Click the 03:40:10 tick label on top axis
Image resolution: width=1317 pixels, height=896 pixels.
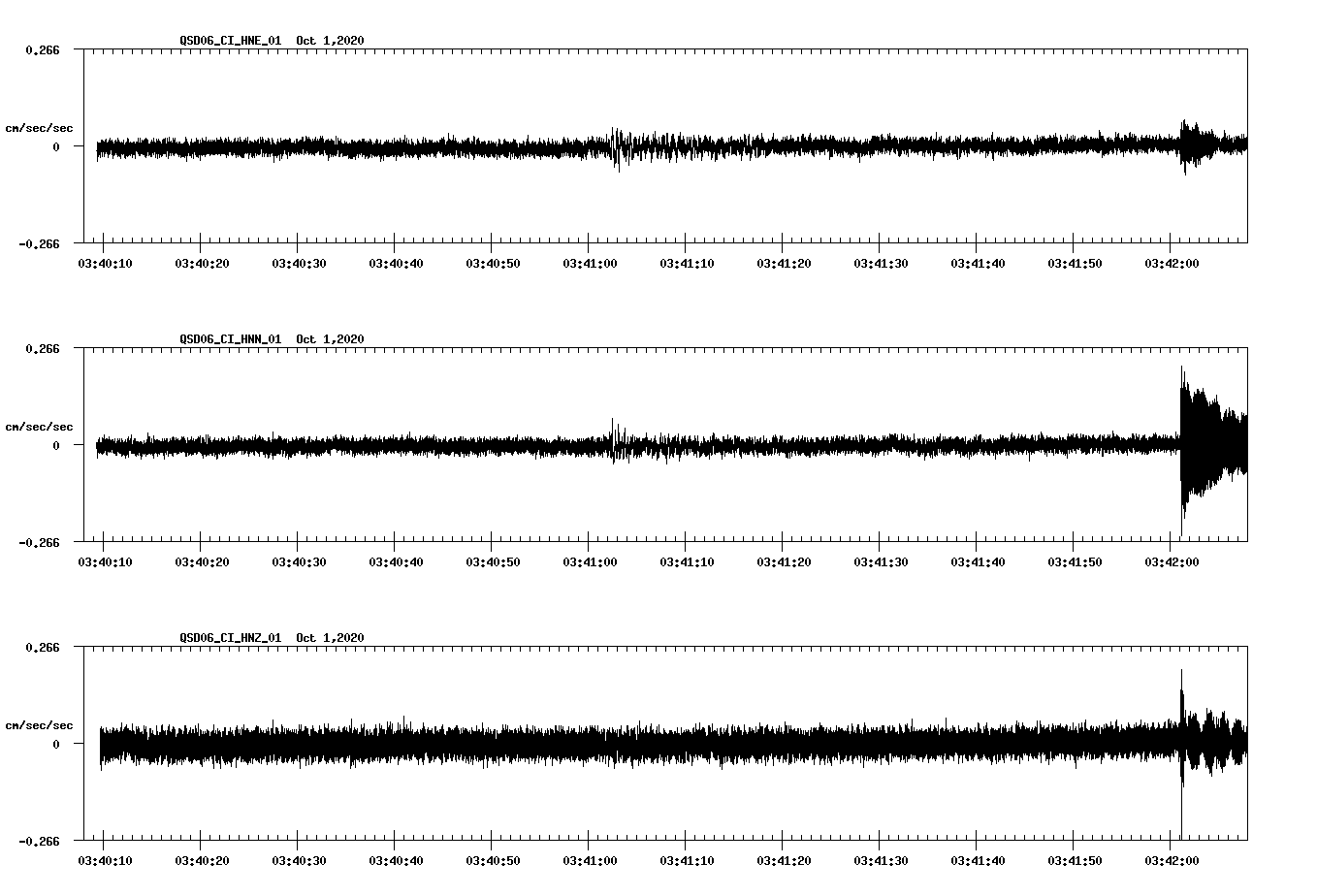105,262
